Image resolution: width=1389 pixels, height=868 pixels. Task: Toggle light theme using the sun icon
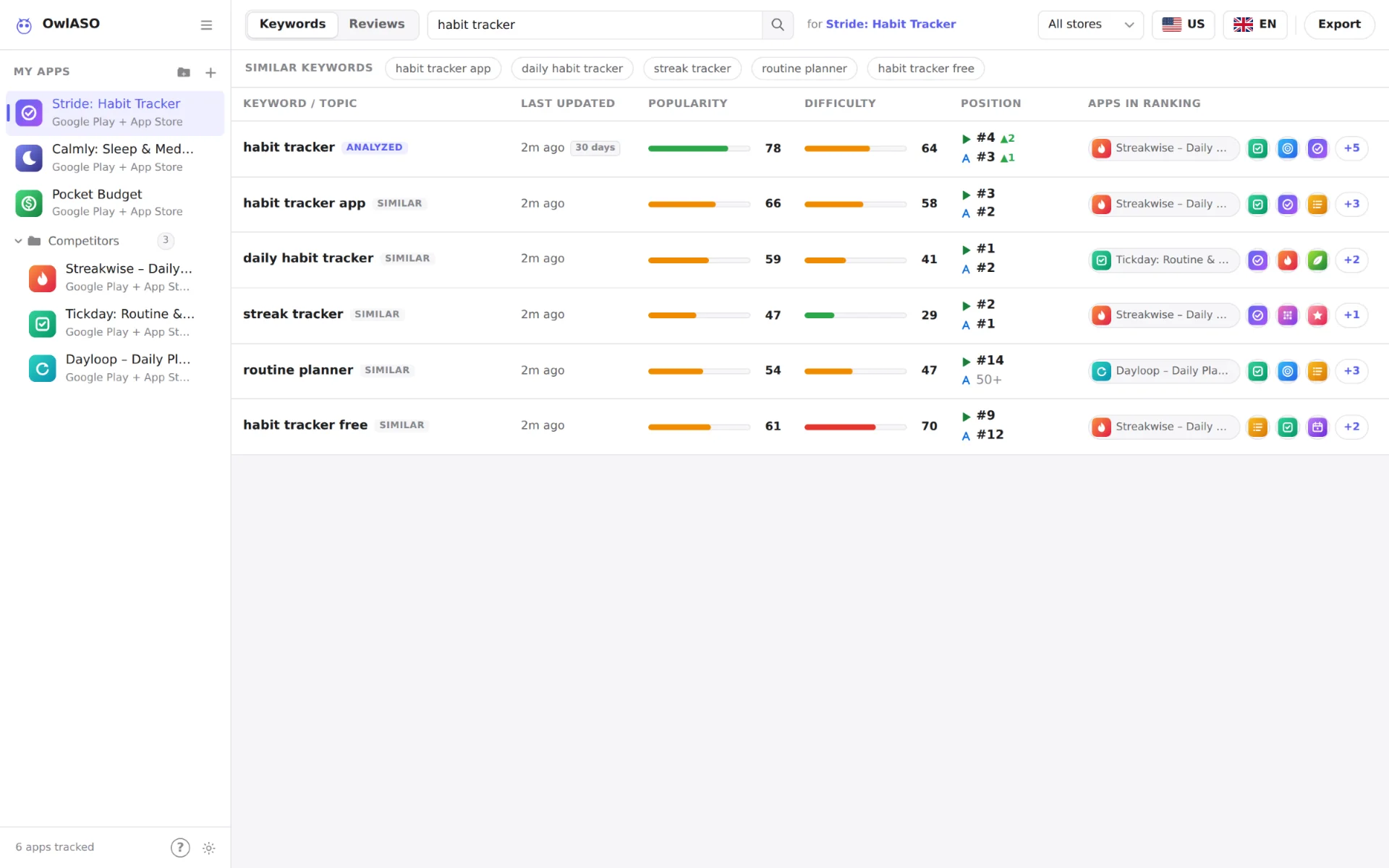209,848
